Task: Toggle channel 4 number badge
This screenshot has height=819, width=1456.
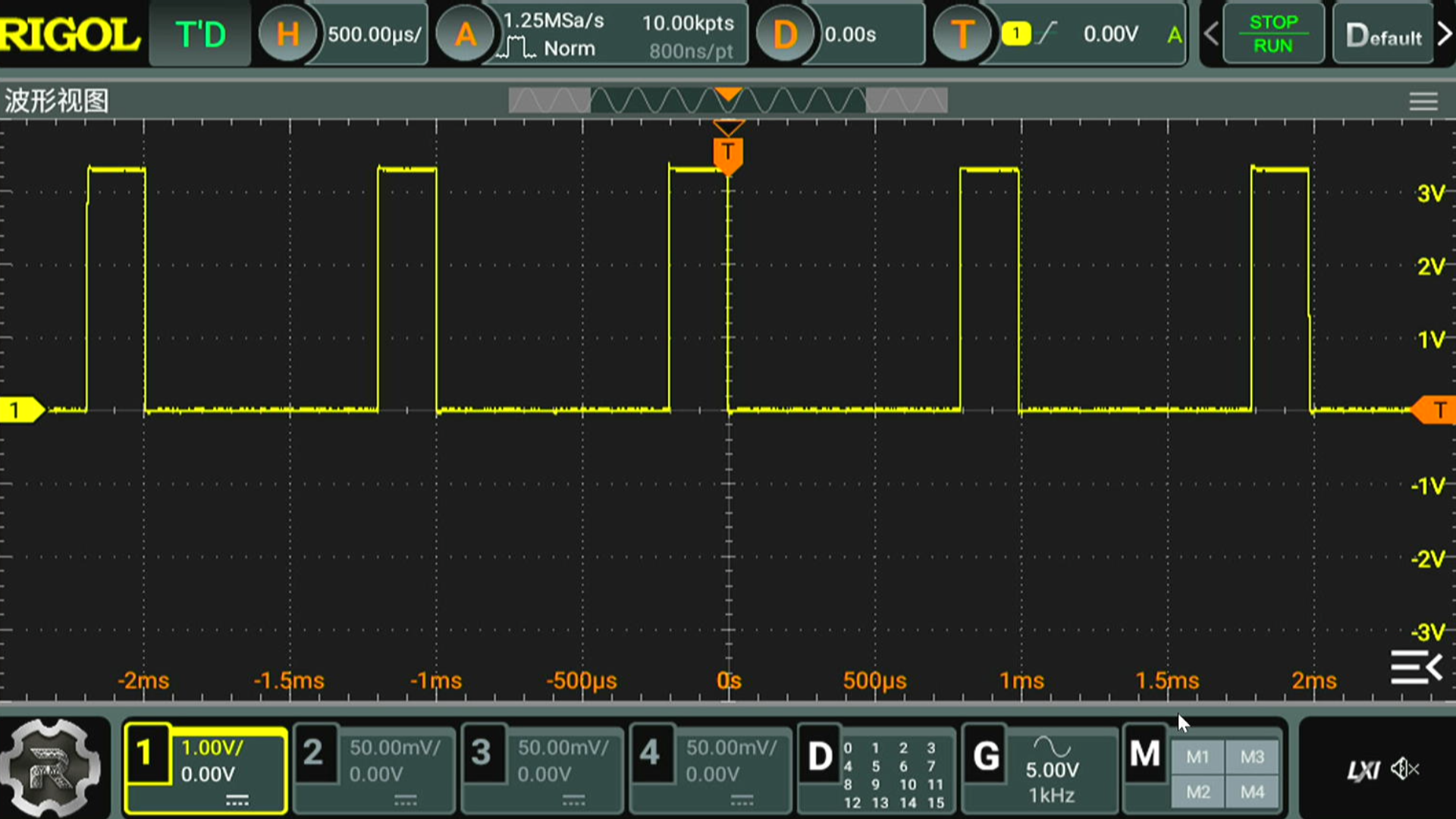Action: click(x=651, y=753)
